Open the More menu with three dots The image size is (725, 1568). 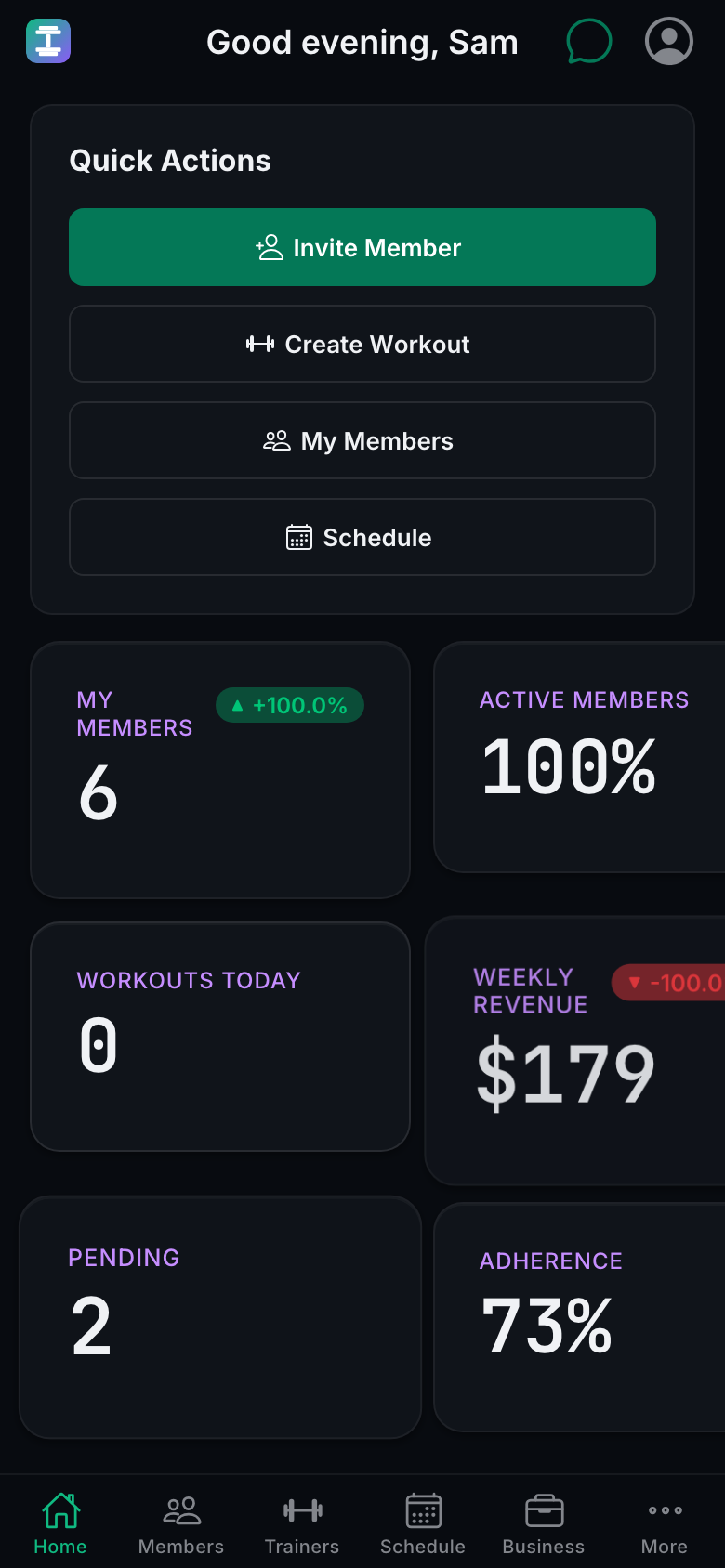pyautogui.click(x=665, y=1523)
